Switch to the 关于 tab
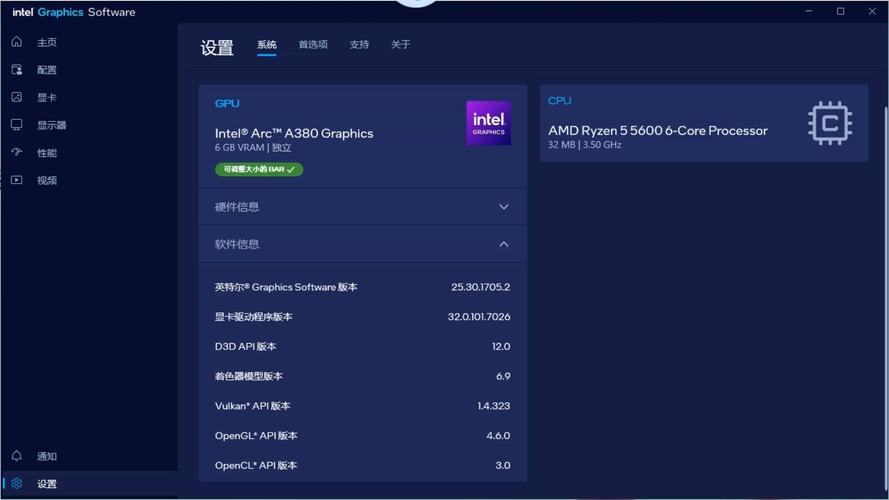This screenshot has height=500, width=889. click(400, 44)
